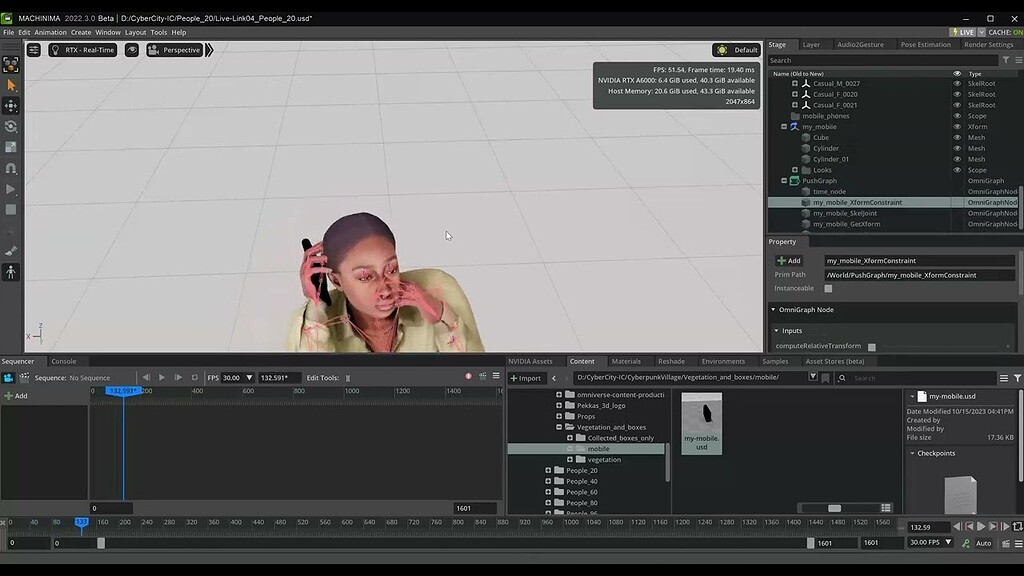Image resolution: width=1024 pixels, height=576 pixels.
Task: Expand the Casual_F_0020 SkelRoot
Action: [x=795, y=94]
